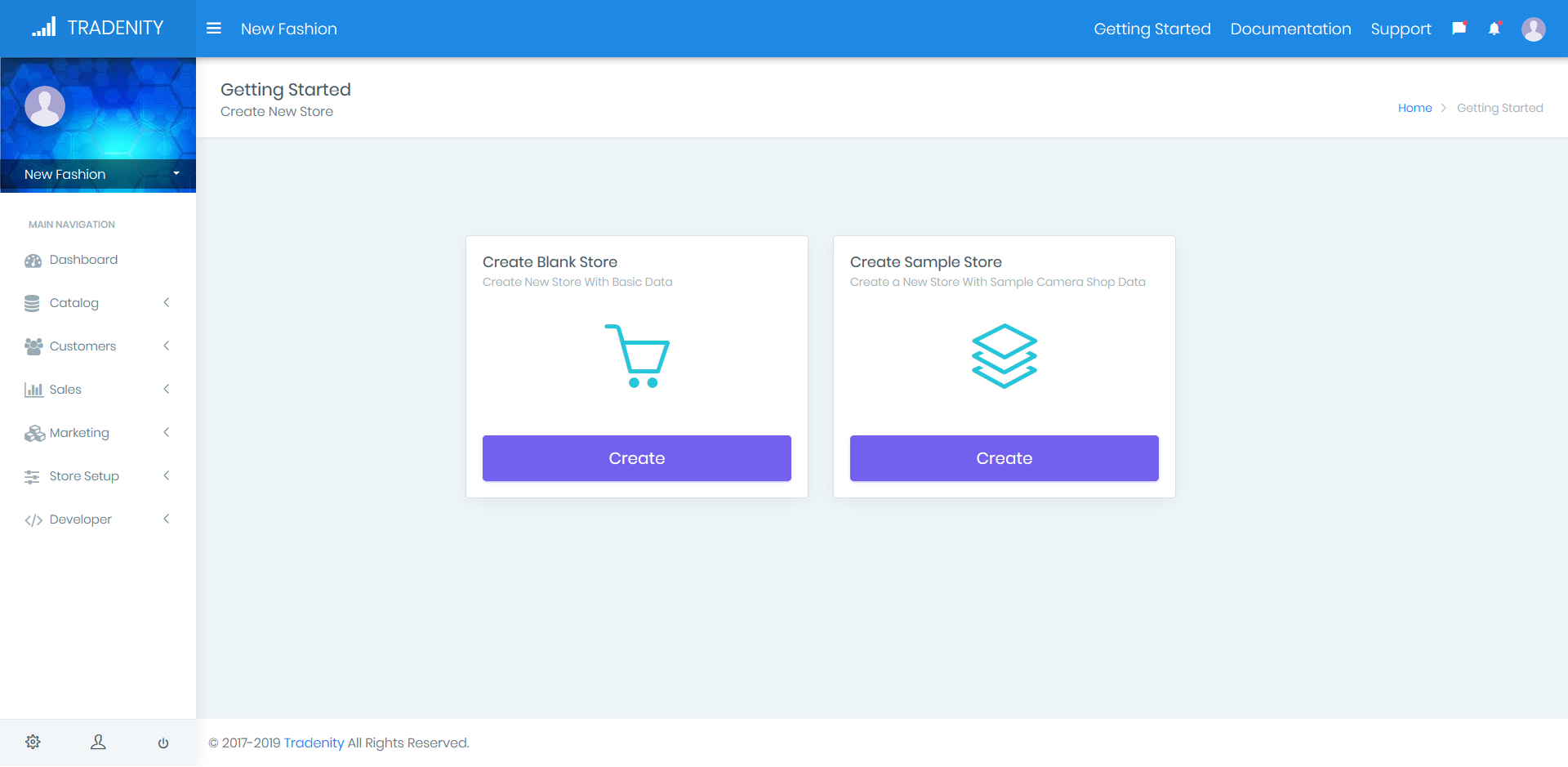Click the Getting Started page heading
The image size is (1568, 767).
coord(286,90)
